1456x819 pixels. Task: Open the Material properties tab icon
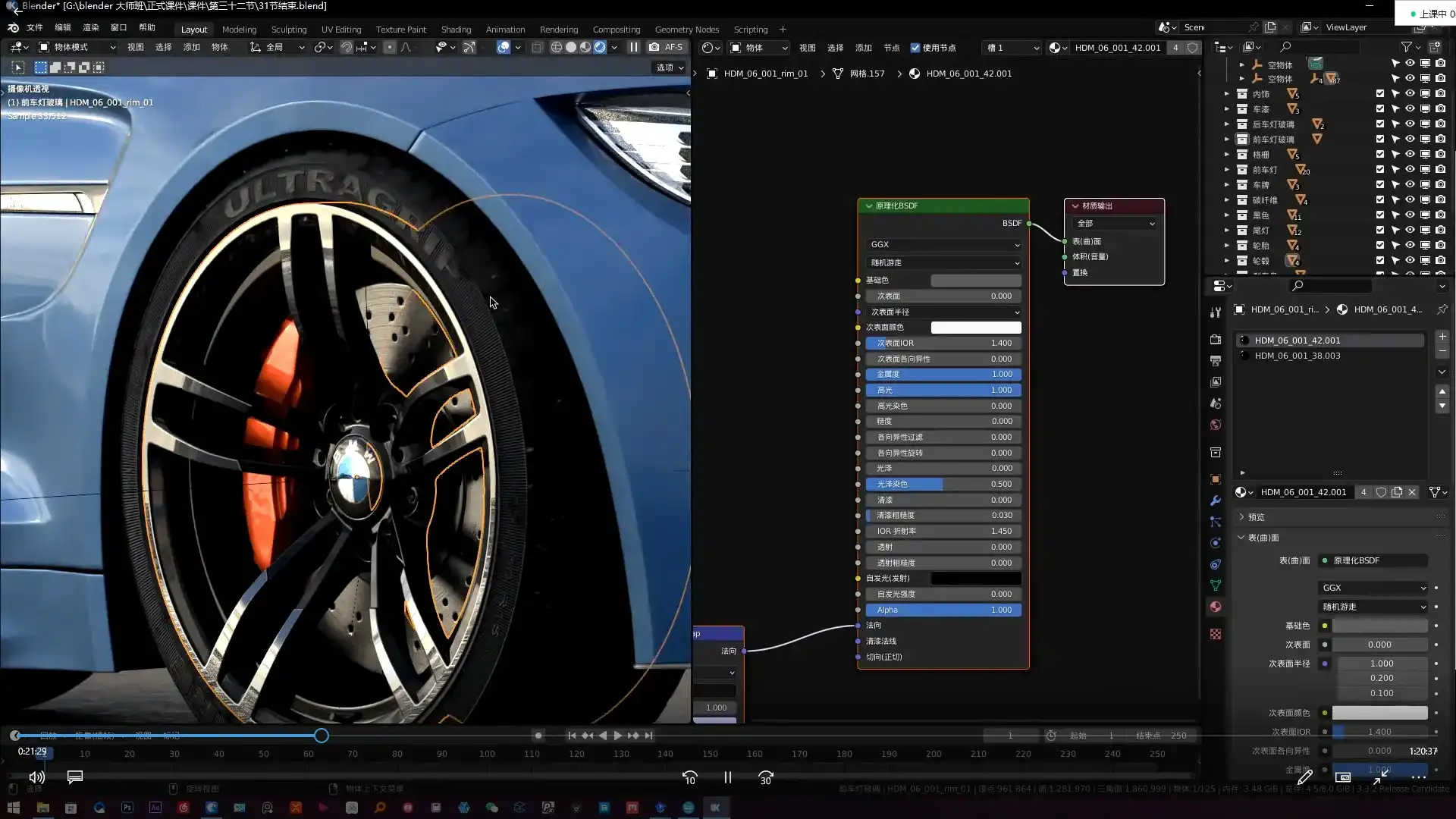(x=1216, y=607)
